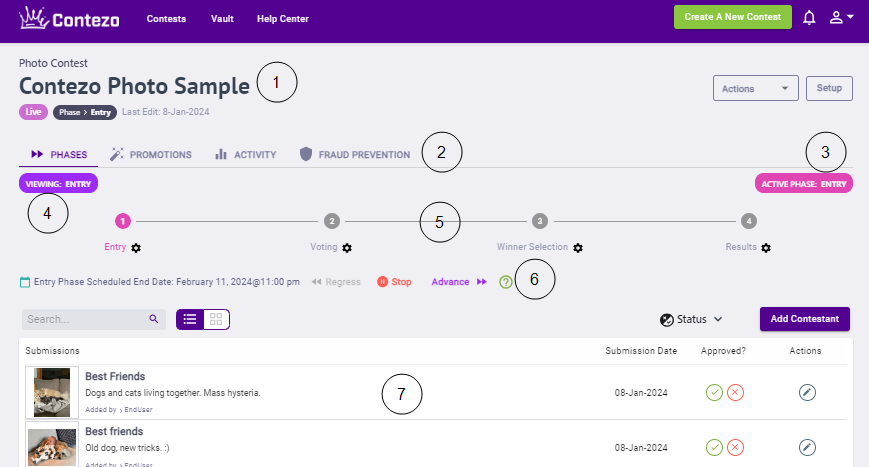Click the Results phase label
This screenshot has height=467, width=869.
(x=741, y=247)
